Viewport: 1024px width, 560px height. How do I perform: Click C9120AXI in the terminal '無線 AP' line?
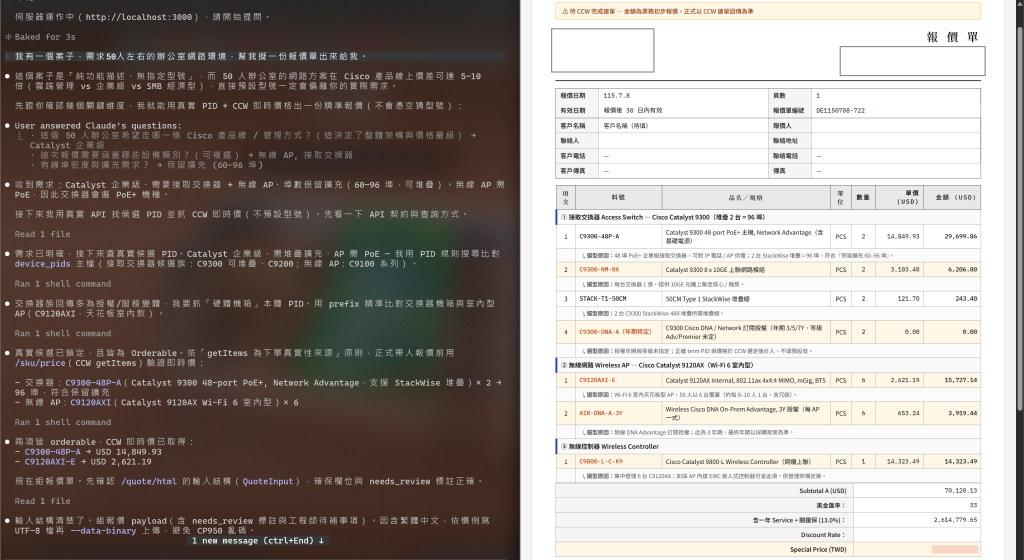coord(90,402)
